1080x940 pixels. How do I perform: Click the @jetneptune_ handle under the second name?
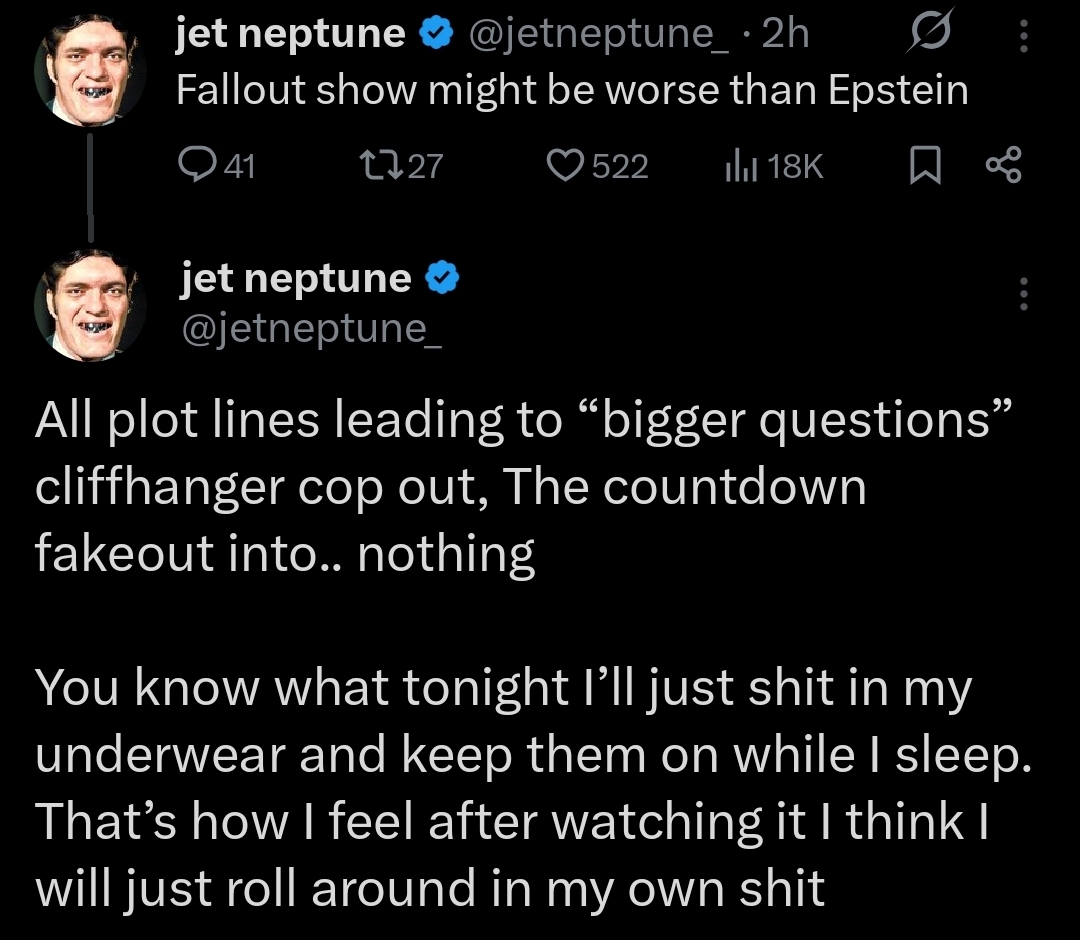click(x=311, y=326)
